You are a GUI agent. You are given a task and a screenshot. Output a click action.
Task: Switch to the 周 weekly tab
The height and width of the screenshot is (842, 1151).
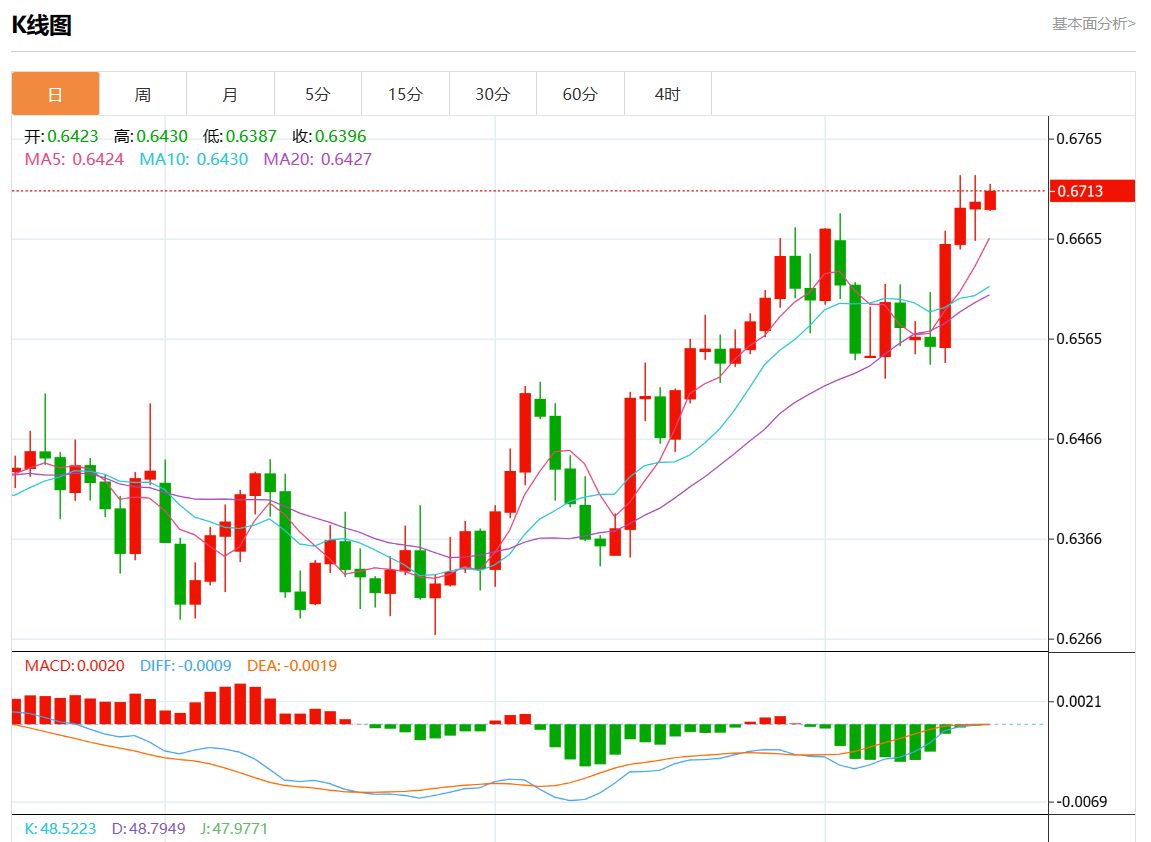pos(142,94)
